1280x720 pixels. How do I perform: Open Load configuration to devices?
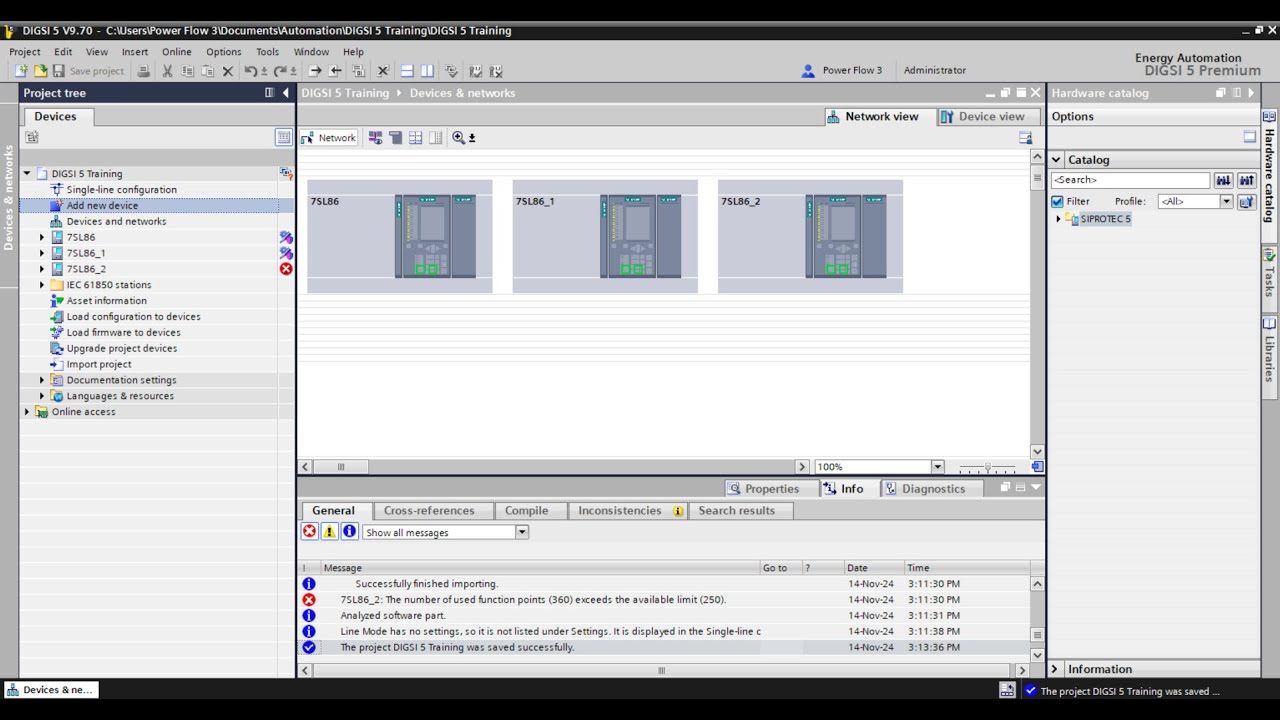pyautogui.click(x=133, y=317)
